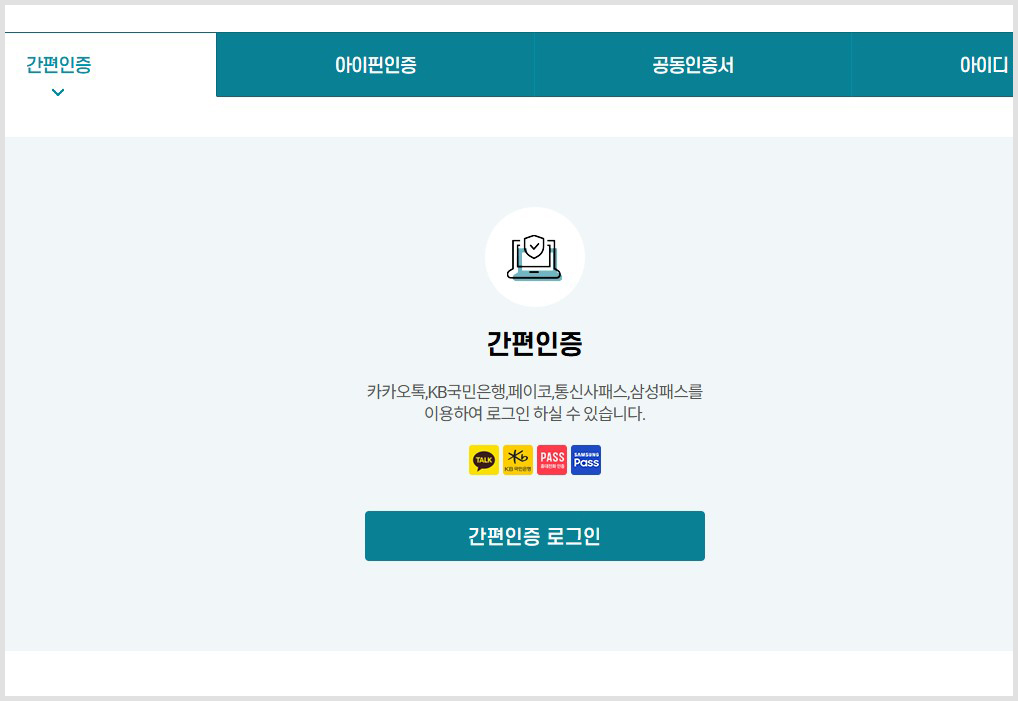This screenshot has width=1018, height=701.
Task: Open KakaoTalk login via the yellow TALK icon
Action: (483, 459)
